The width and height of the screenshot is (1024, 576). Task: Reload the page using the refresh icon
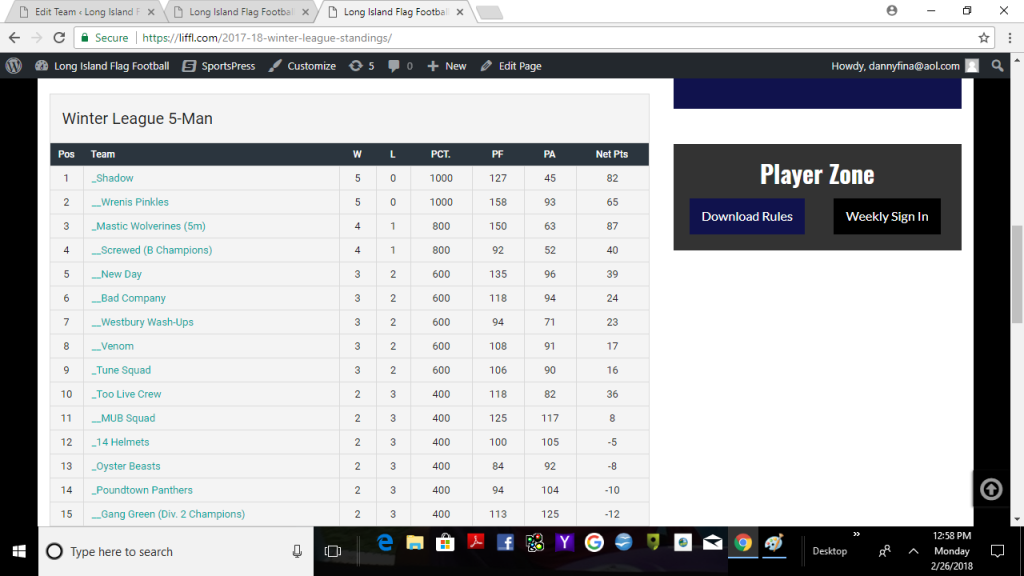pyautogui.click(x=59, y=38)
